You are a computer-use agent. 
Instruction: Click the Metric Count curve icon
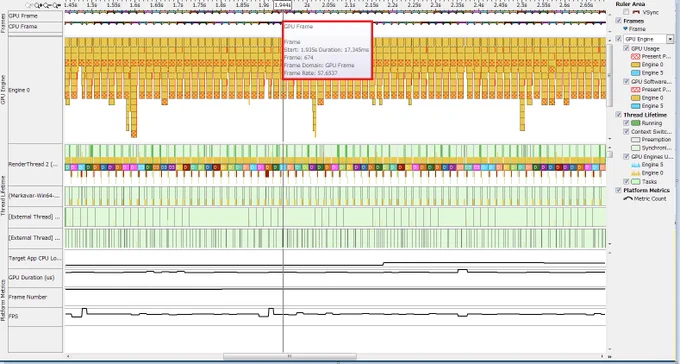click(628, 198)
